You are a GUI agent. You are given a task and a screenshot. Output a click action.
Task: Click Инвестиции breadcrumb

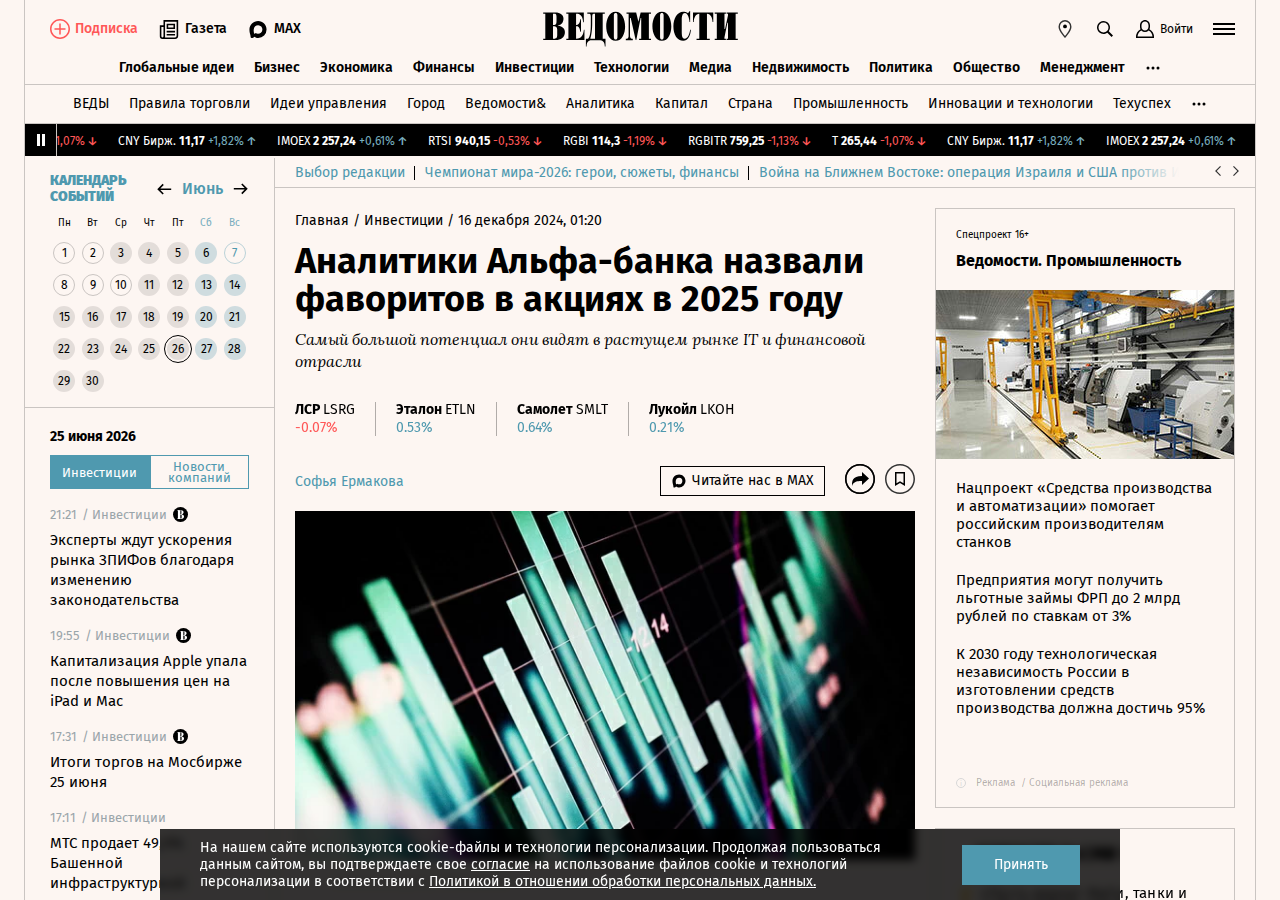403,220
